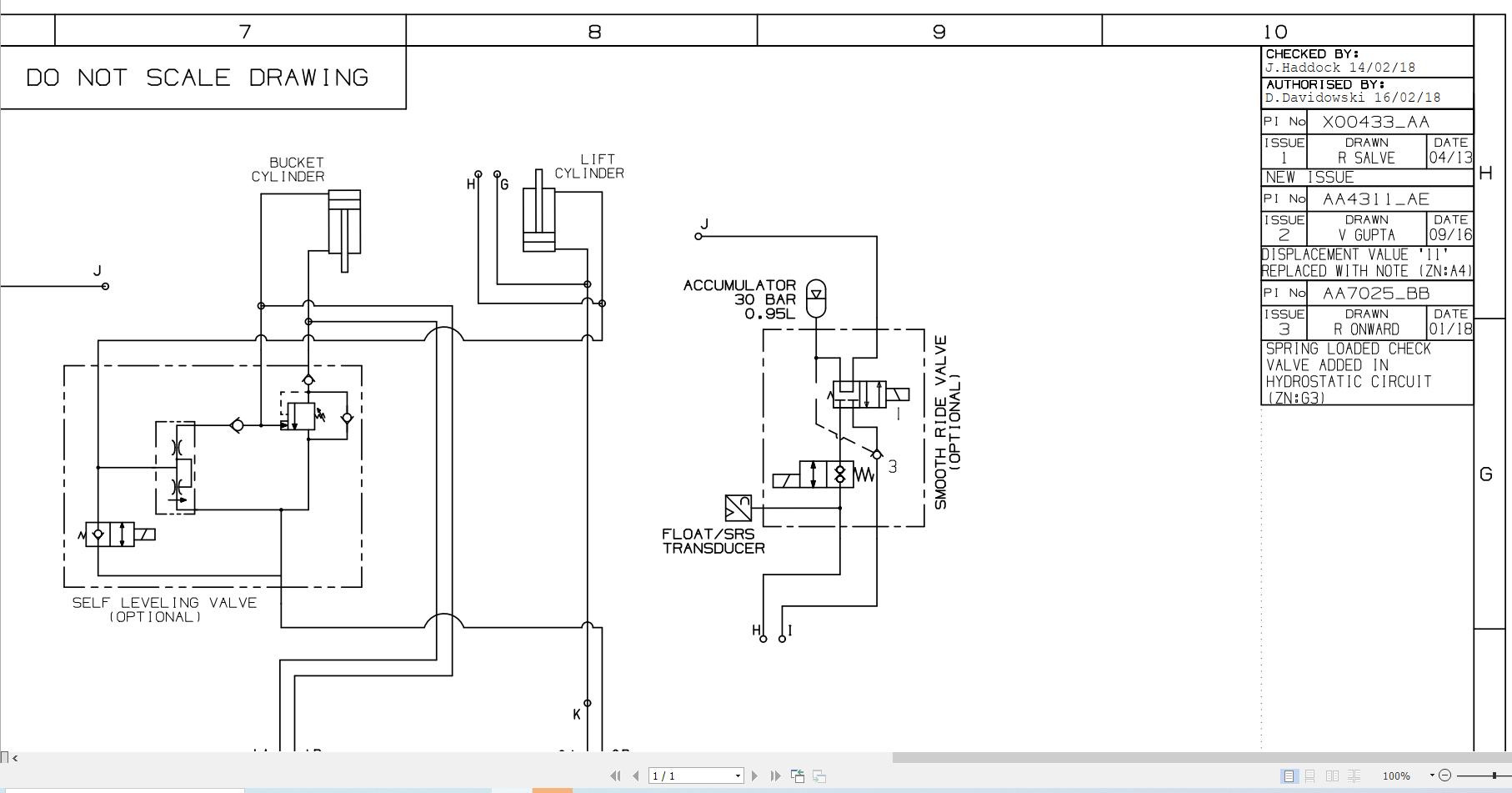This screenshot has width=1512, height=793.
Task: Click the previous view icon
Action: (798, 775)
